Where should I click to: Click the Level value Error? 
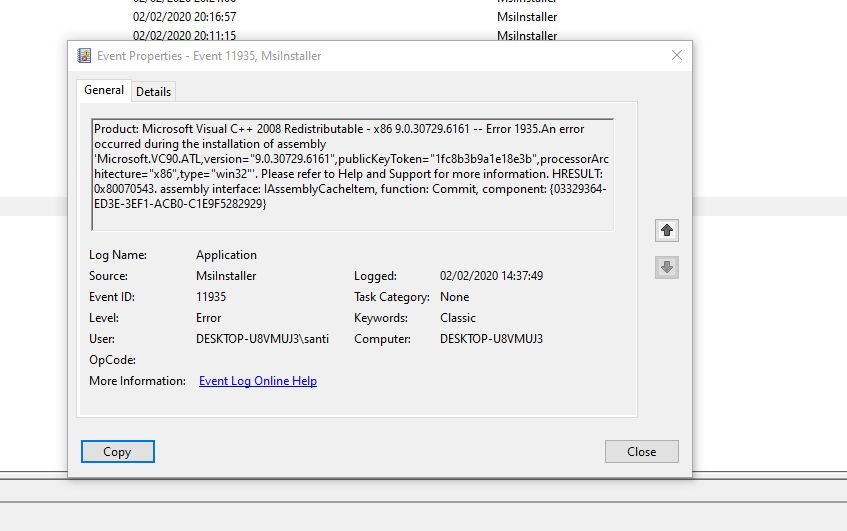pos(209,318)
